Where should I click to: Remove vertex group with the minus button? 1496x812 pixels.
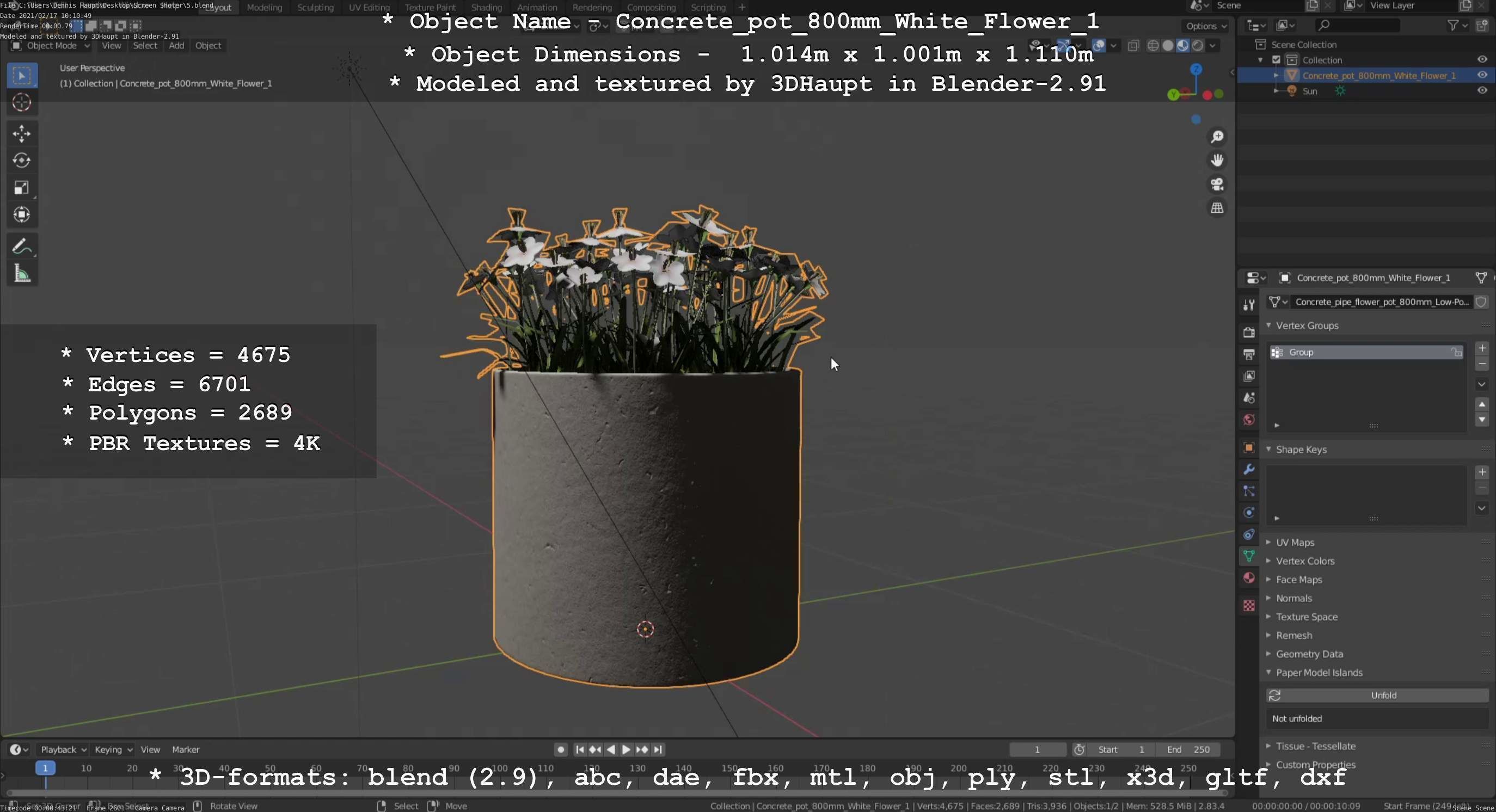(x=1482, y=364)
